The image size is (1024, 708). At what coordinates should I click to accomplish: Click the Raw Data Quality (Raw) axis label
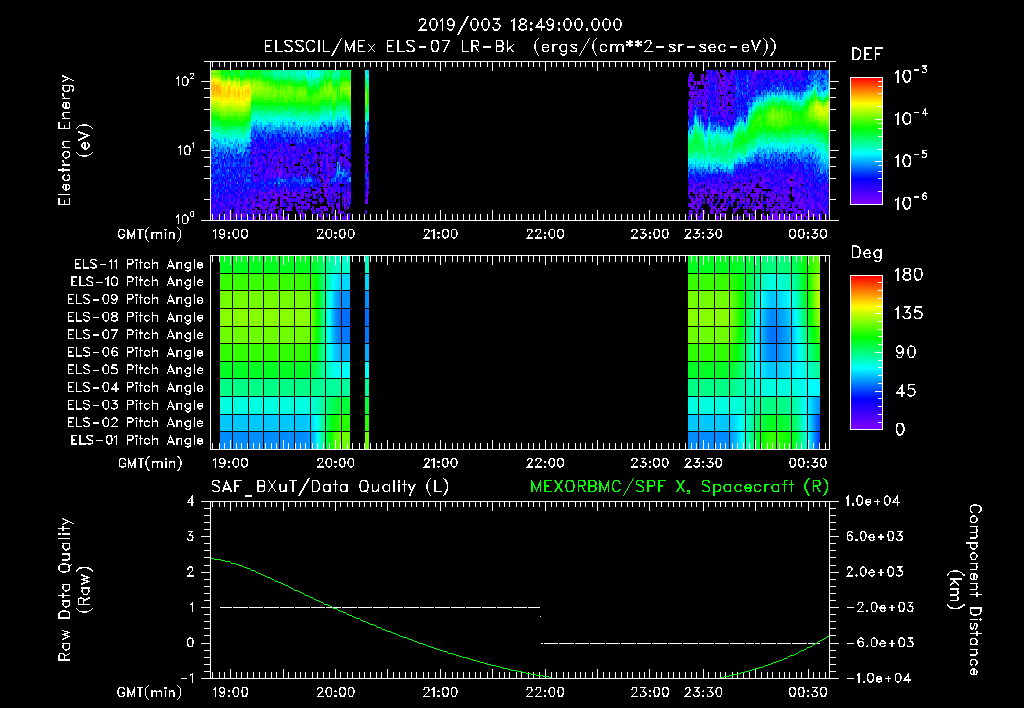pos(74,589)
